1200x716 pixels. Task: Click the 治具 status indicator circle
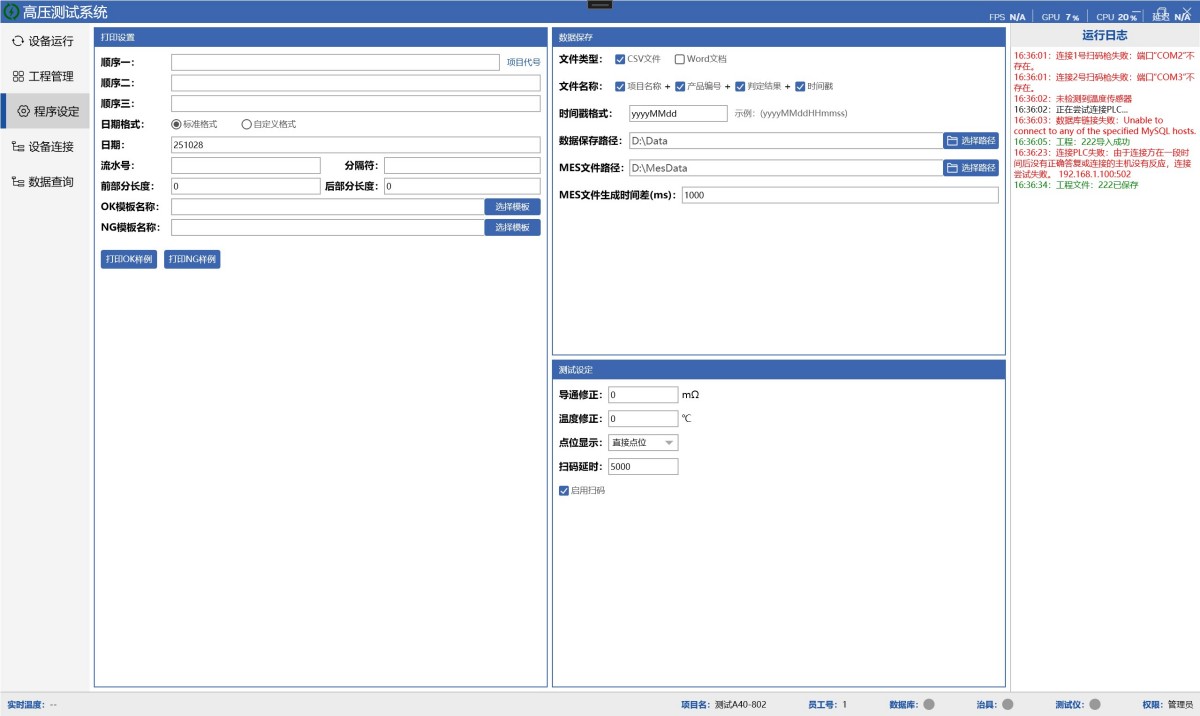tap(1007, 704)
